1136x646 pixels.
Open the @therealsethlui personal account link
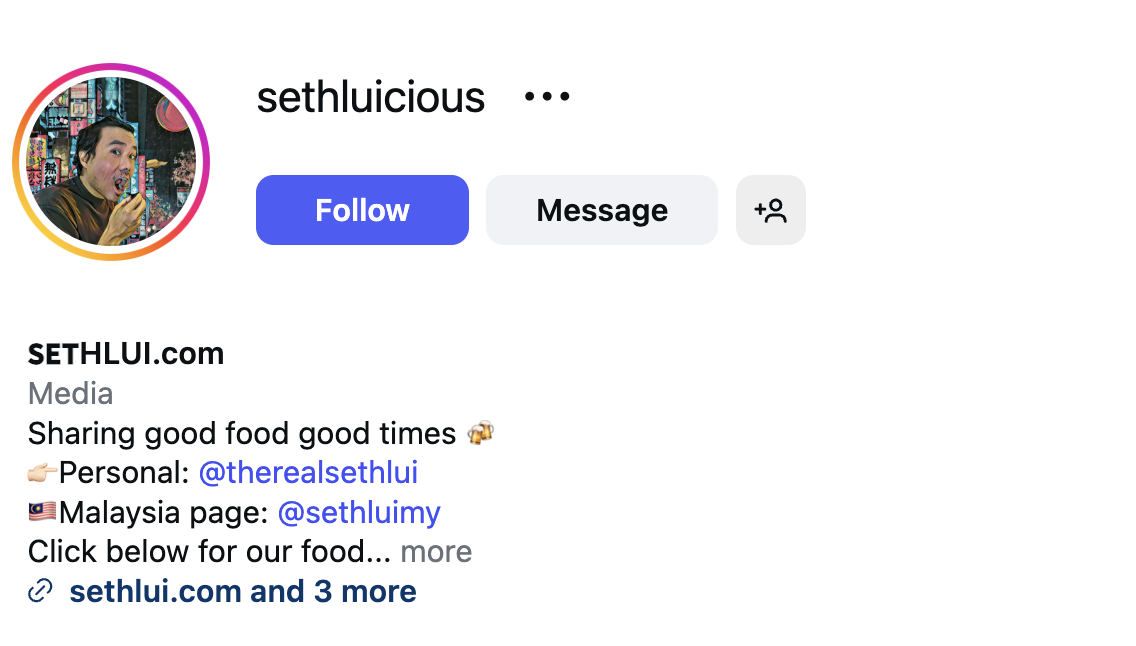[x=307, y=472]
